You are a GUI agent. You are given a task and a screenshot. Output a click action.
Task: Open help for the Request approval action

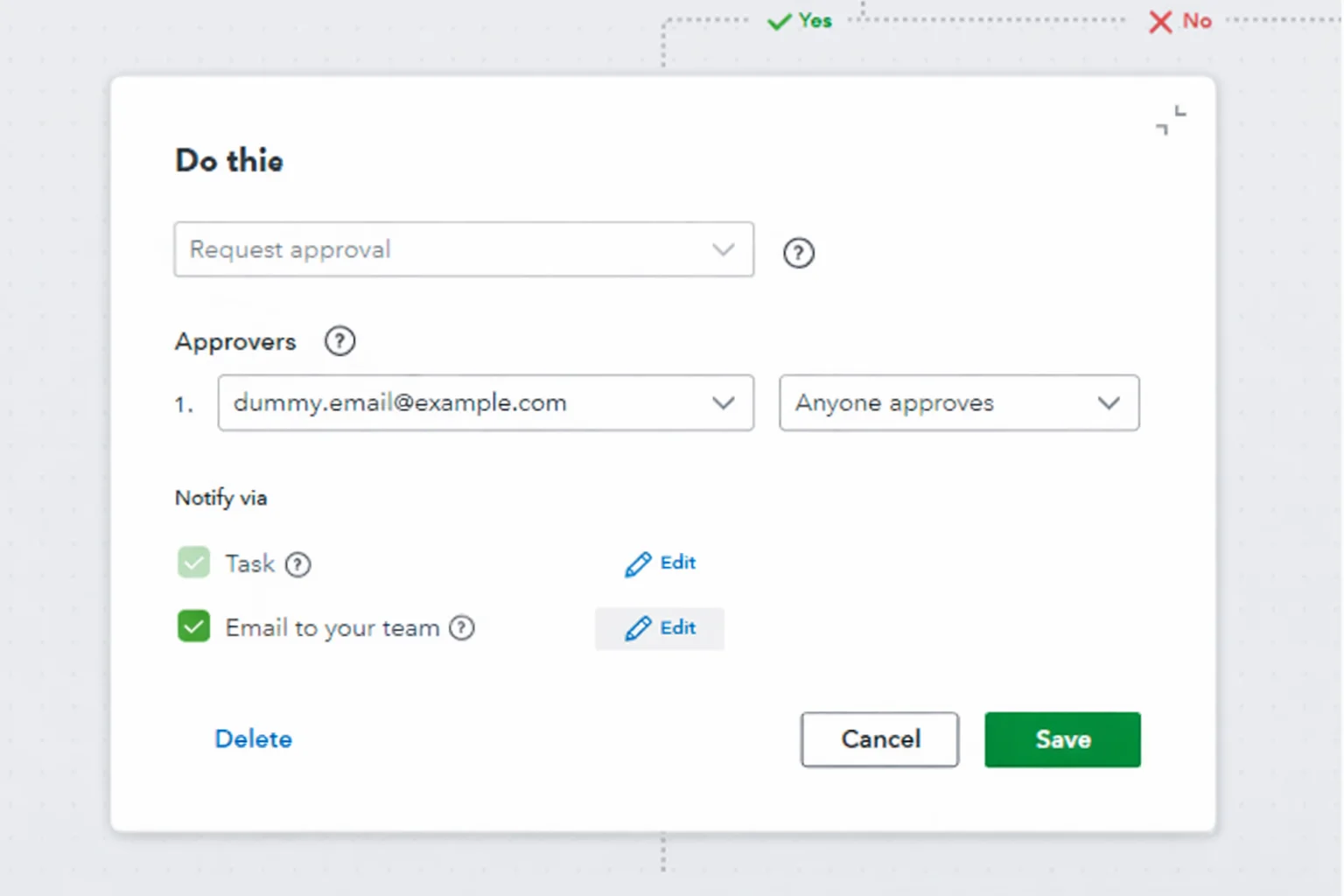coord(798,253)
